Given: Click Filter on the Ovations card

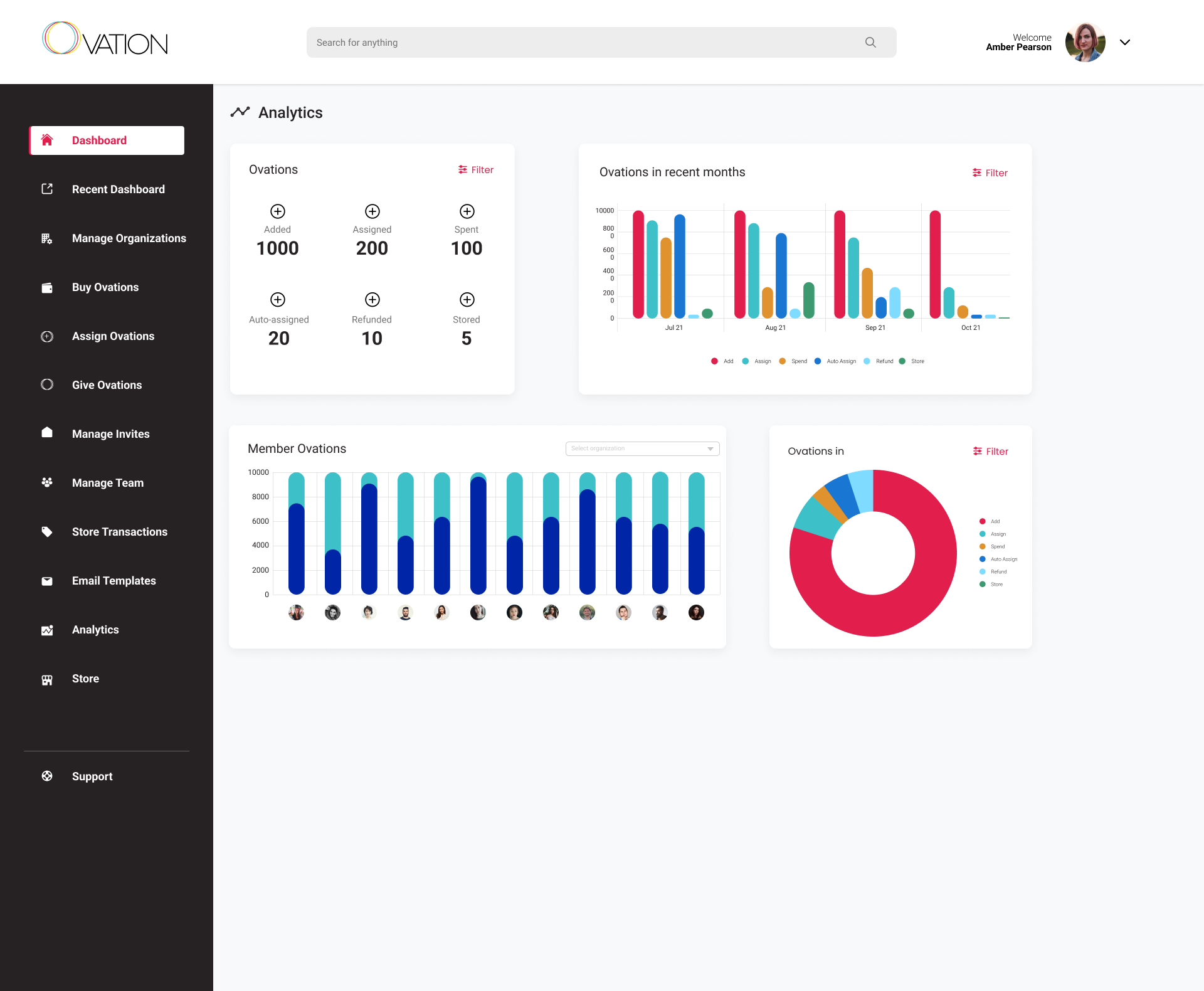Looking at the screenshot, I should pos(476,170).
